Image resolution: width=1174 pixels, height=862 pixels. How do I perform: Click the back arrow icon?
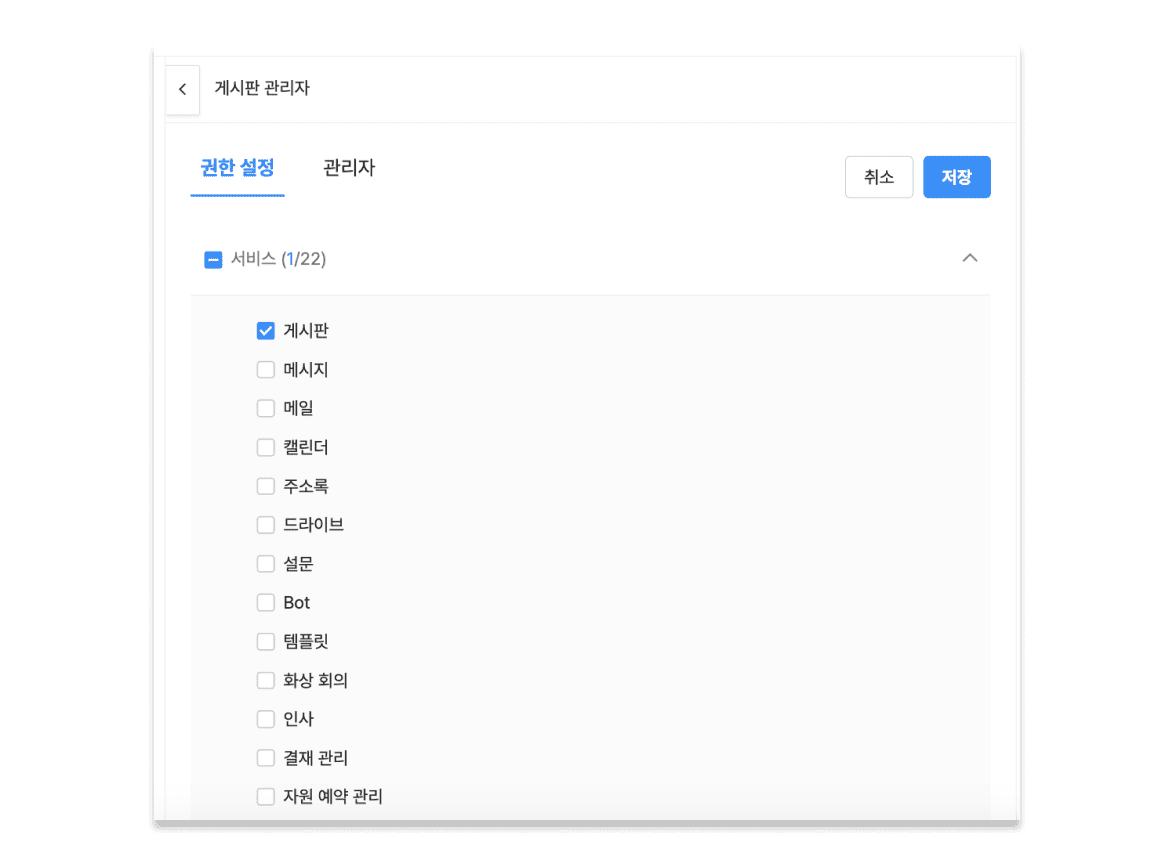tap(182, 89)
